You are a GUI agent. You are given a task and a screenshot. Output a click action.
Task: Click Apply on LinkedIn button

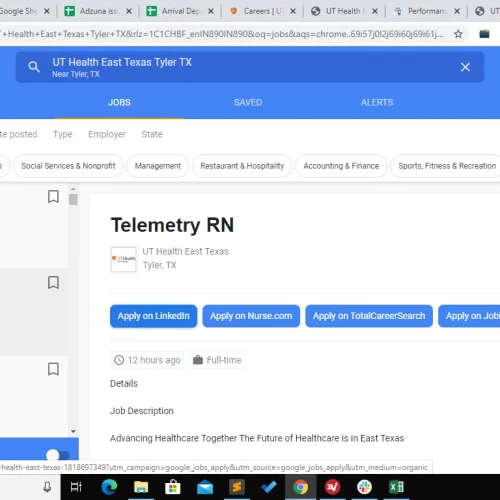pos(154,316)
